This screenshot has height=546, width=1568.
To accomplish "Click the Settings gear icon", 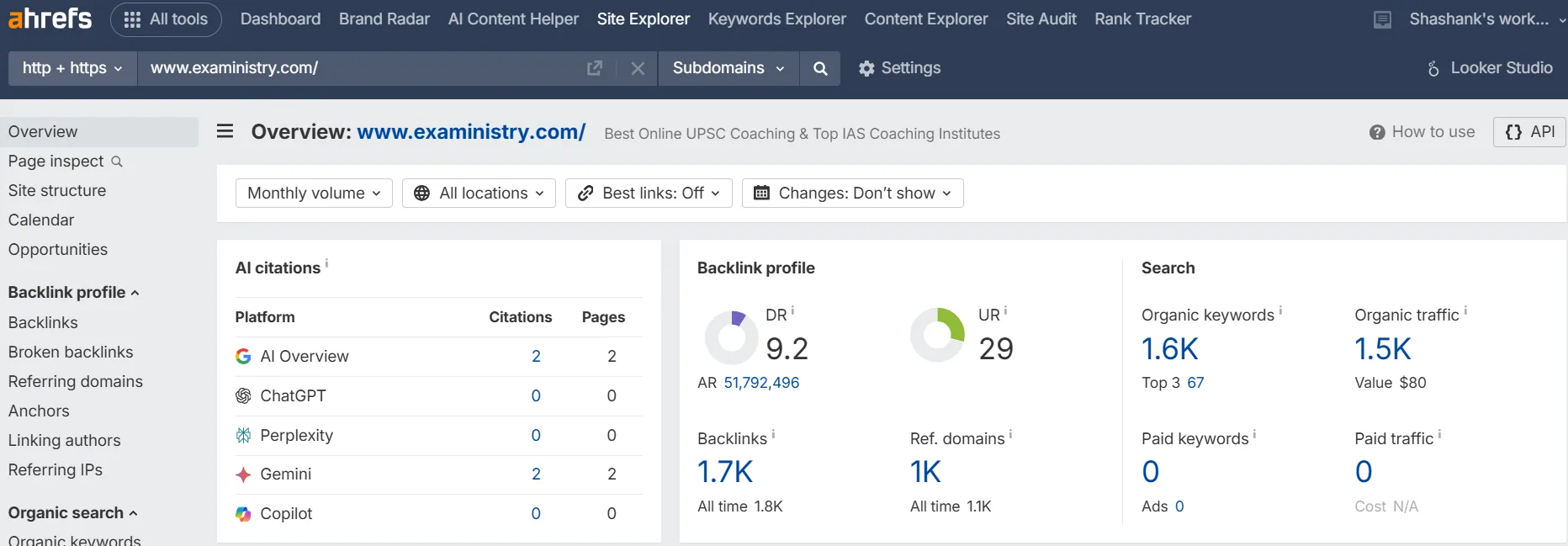I will 866,68.
